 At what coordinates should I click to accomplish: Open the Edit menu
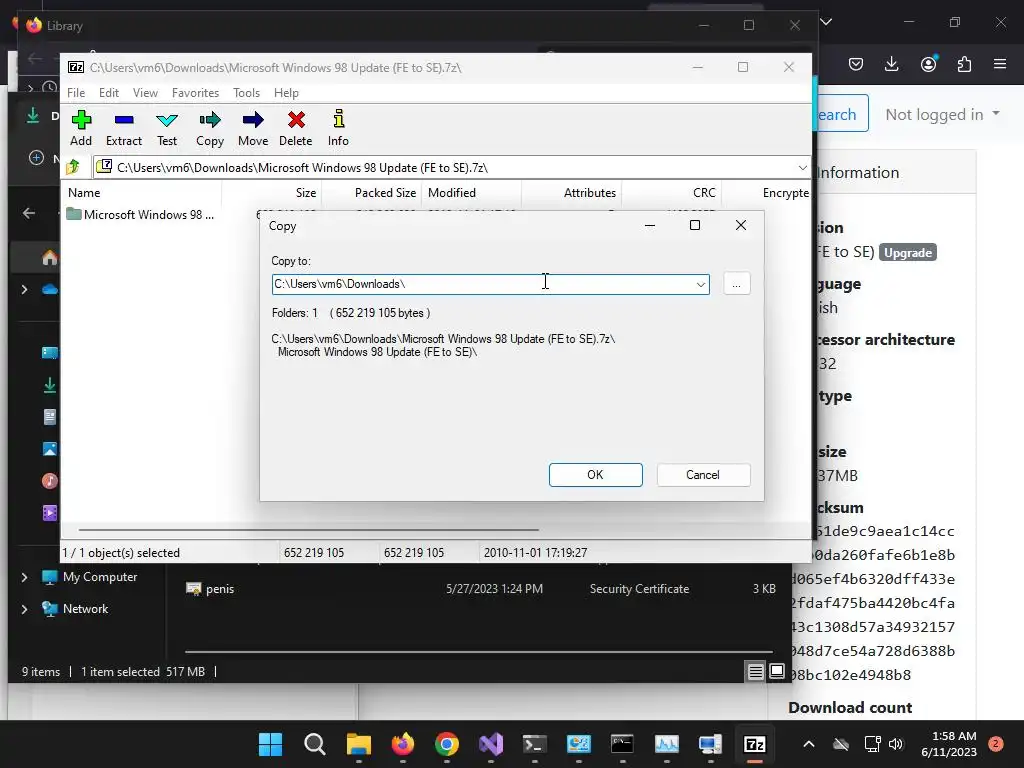(x=108, y=93)
